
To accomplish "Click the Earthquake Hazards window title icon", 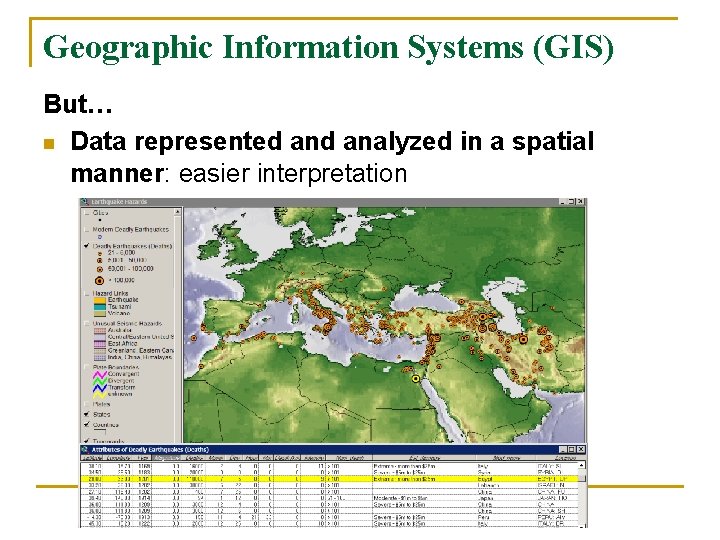I will [85, 202].
